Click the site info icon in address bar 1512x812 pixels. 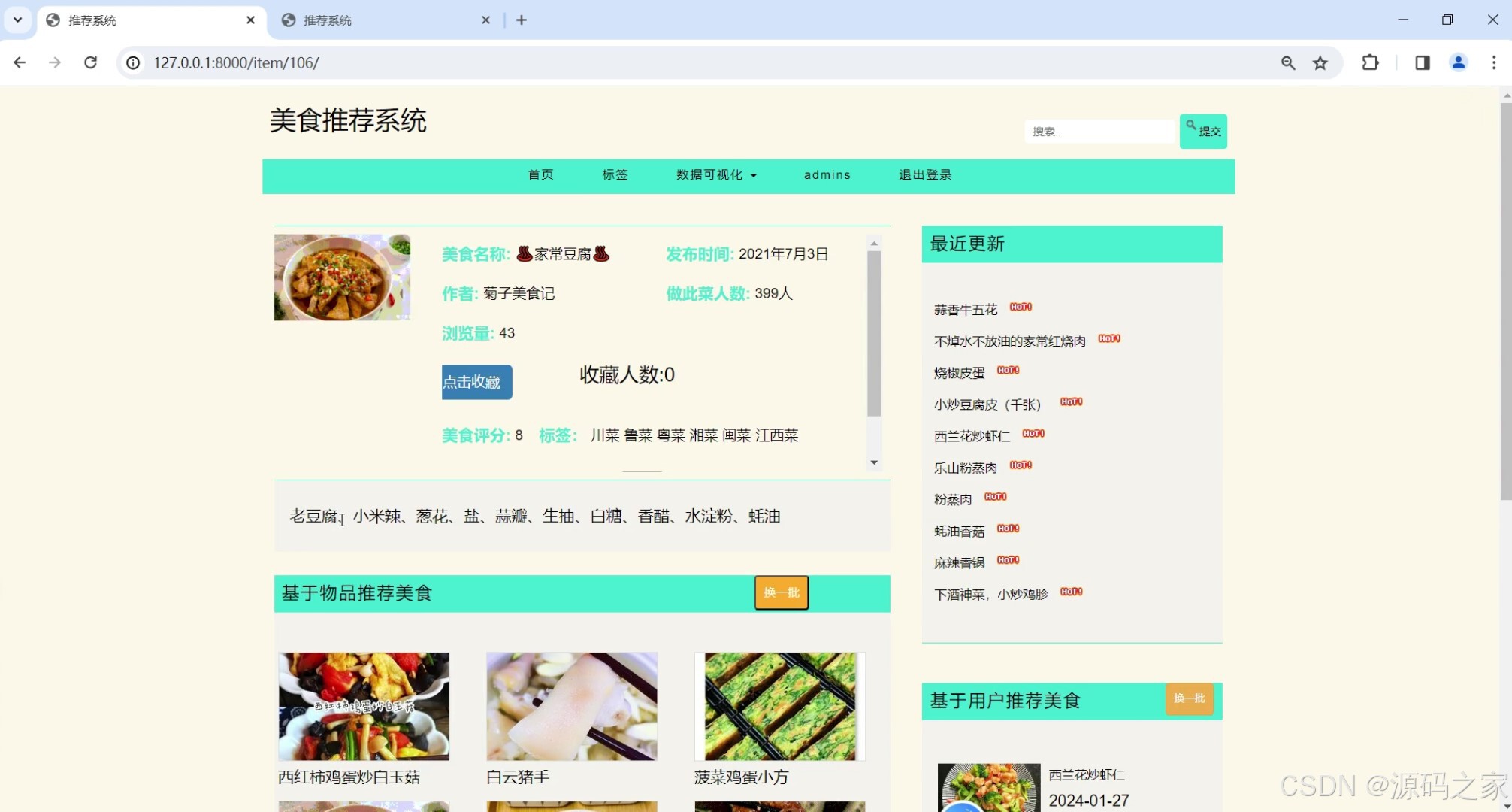(132, 62)
